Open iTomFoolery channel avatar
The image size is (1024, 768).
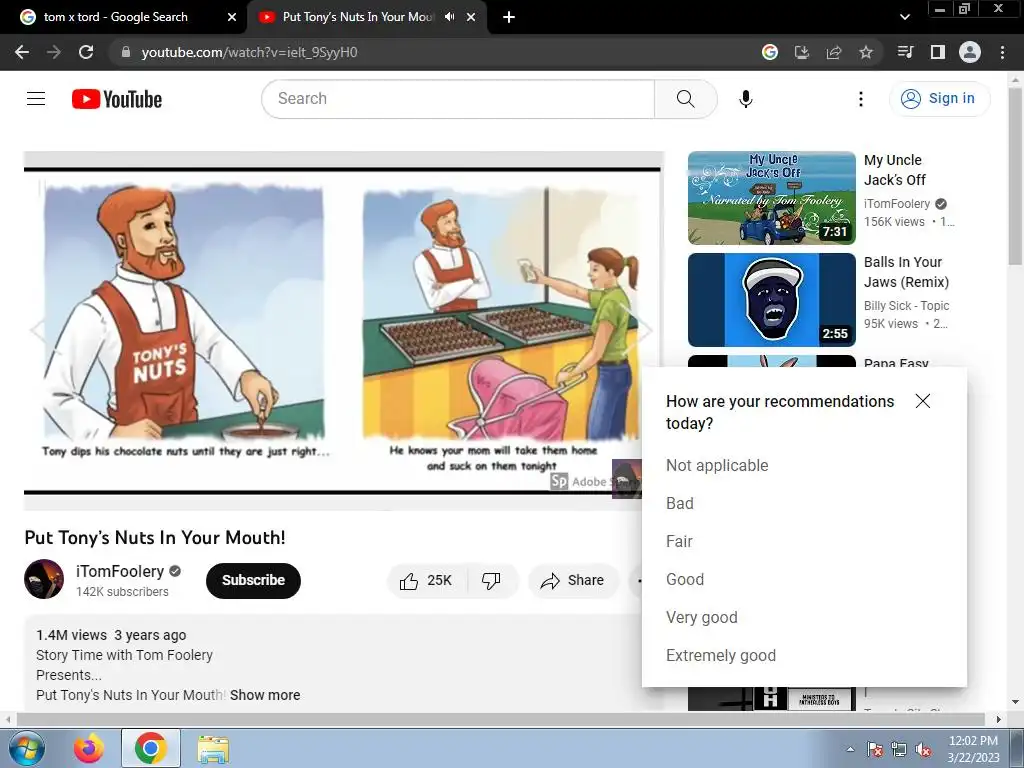(x=44, y=579)
